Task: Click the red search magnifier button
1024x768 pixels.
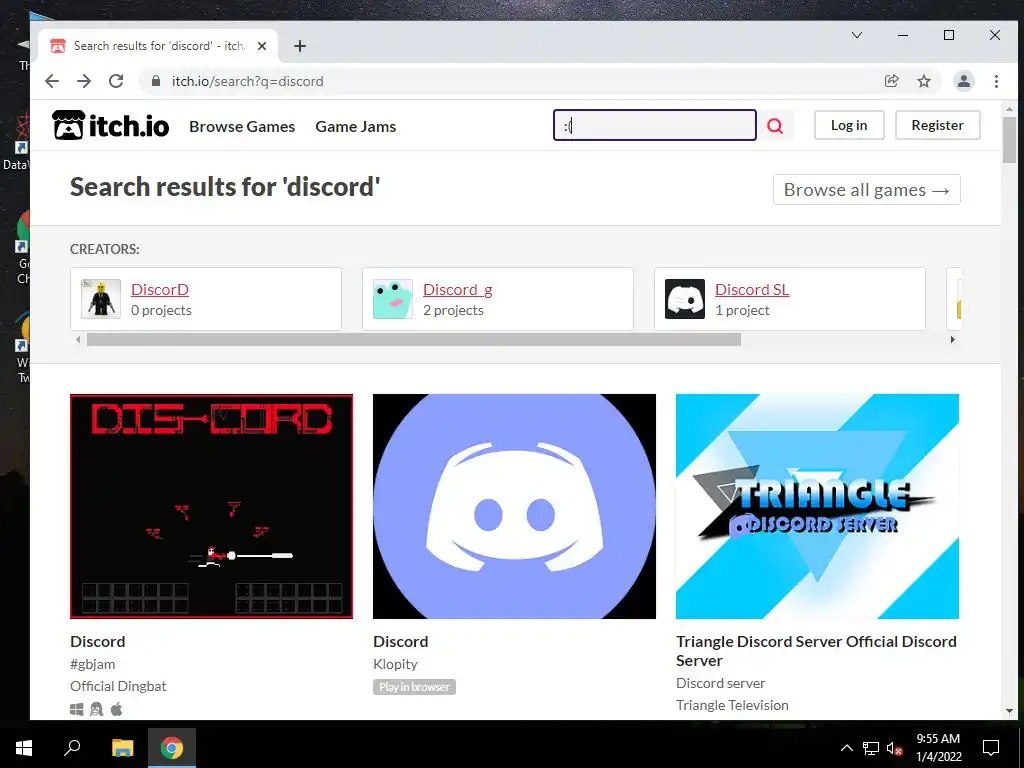Action: coord(775,125)
